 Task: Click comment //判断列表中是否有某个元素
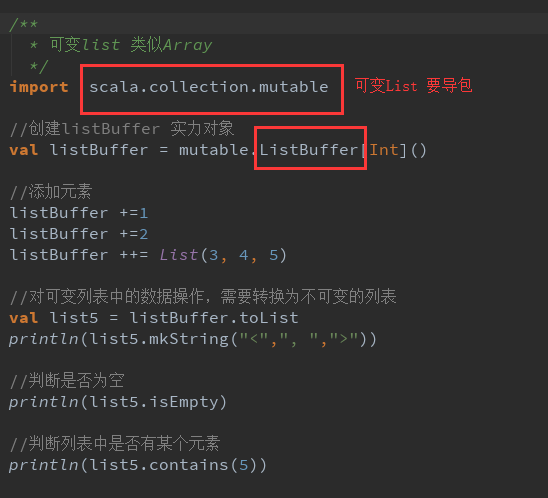click(115, 443)
